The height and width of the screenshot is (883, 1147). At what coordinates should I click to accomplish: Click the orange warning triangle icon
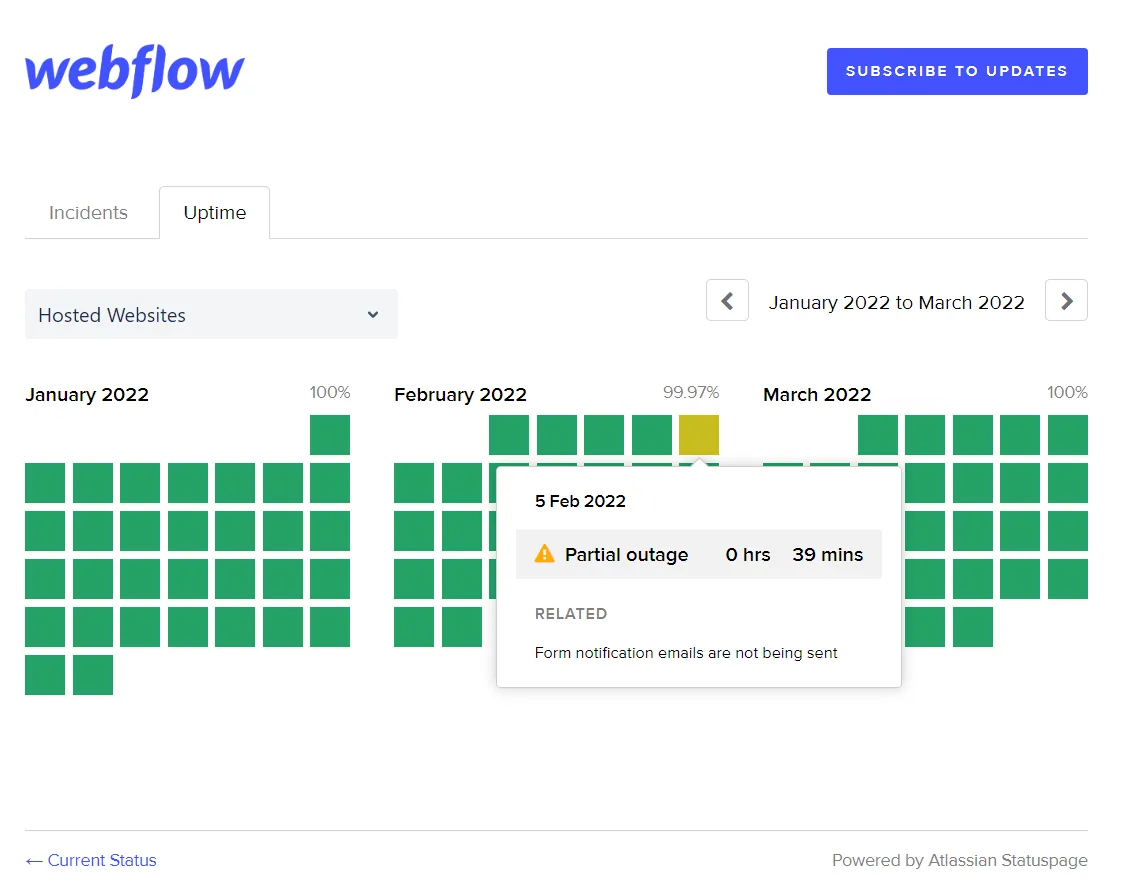544,554
